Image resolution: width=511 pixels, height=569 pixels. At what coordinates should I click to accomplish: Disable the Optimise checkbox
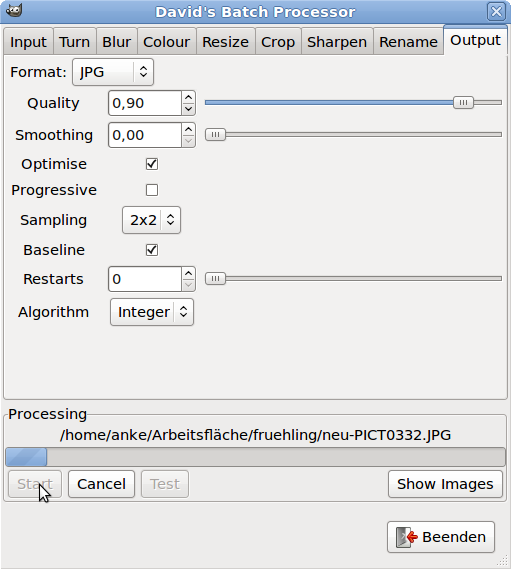coord(152,164)
